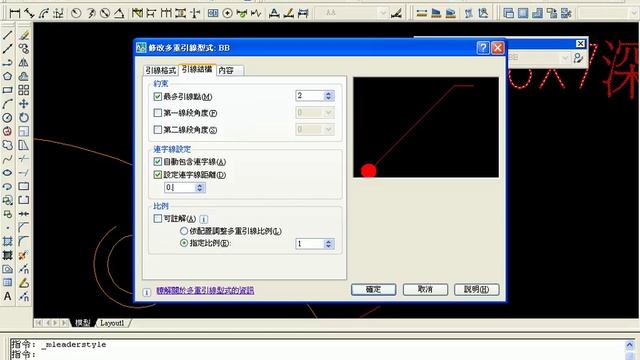
Task: Switch to the 模型 model tab
Action: click(82, 323)
